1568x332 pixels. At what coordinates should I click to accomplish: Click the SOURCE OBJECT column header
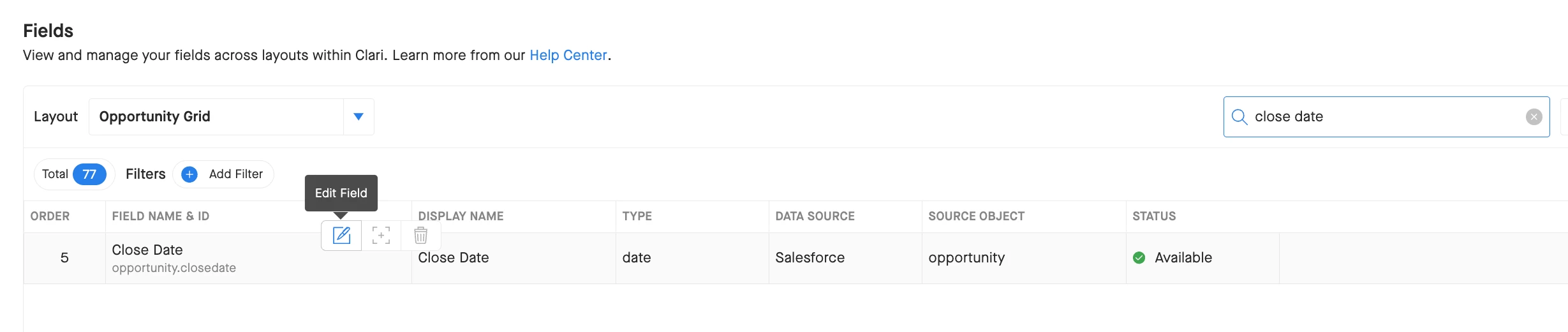pos(976,216)
